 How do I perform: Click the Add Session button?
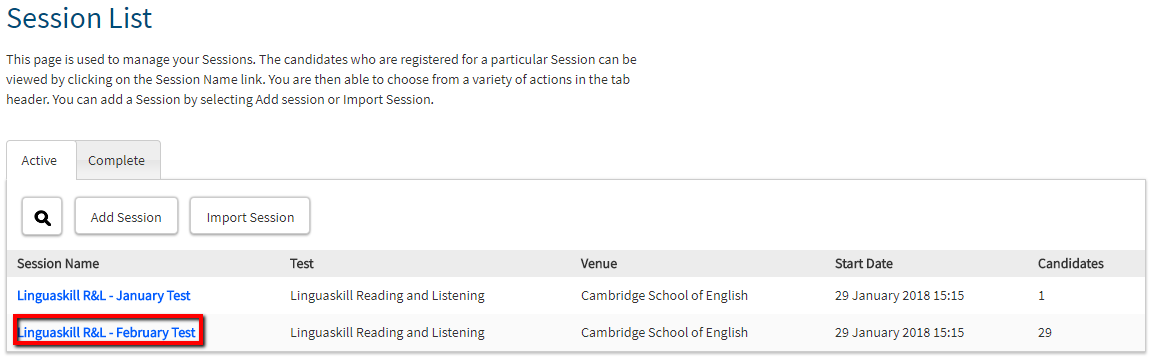tap(126, 216)
